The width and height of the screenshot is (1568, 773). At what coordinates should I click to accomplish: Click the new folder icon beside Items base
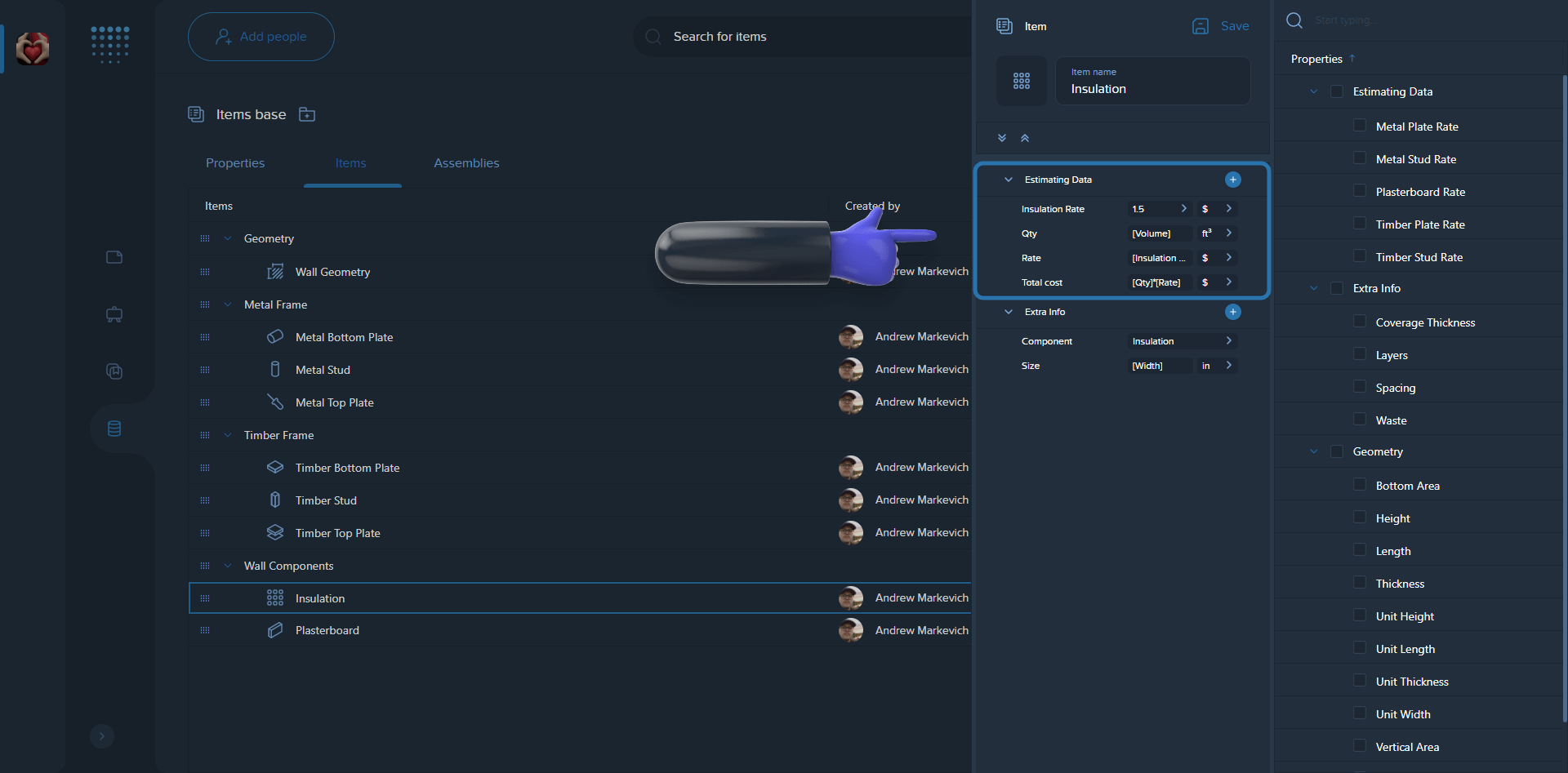click(x=307, y=114)
